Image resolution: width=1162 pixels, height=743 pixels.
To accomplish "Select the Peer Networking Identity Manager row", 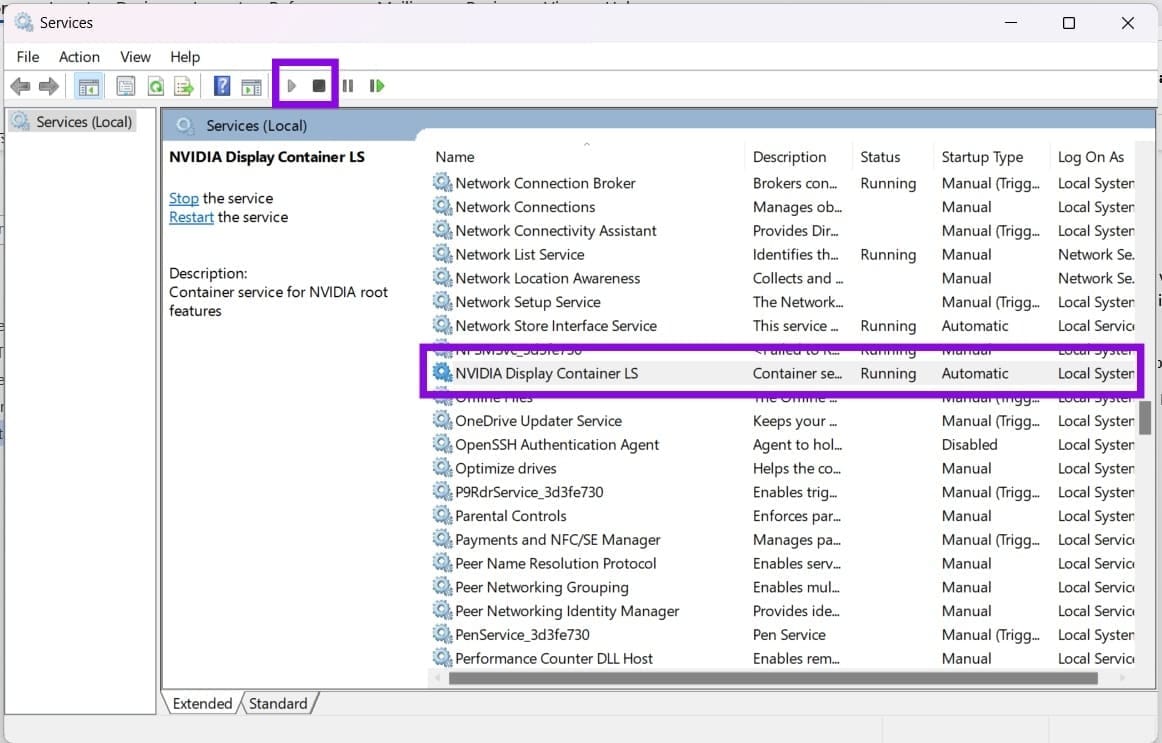I will tap(783, 610).
